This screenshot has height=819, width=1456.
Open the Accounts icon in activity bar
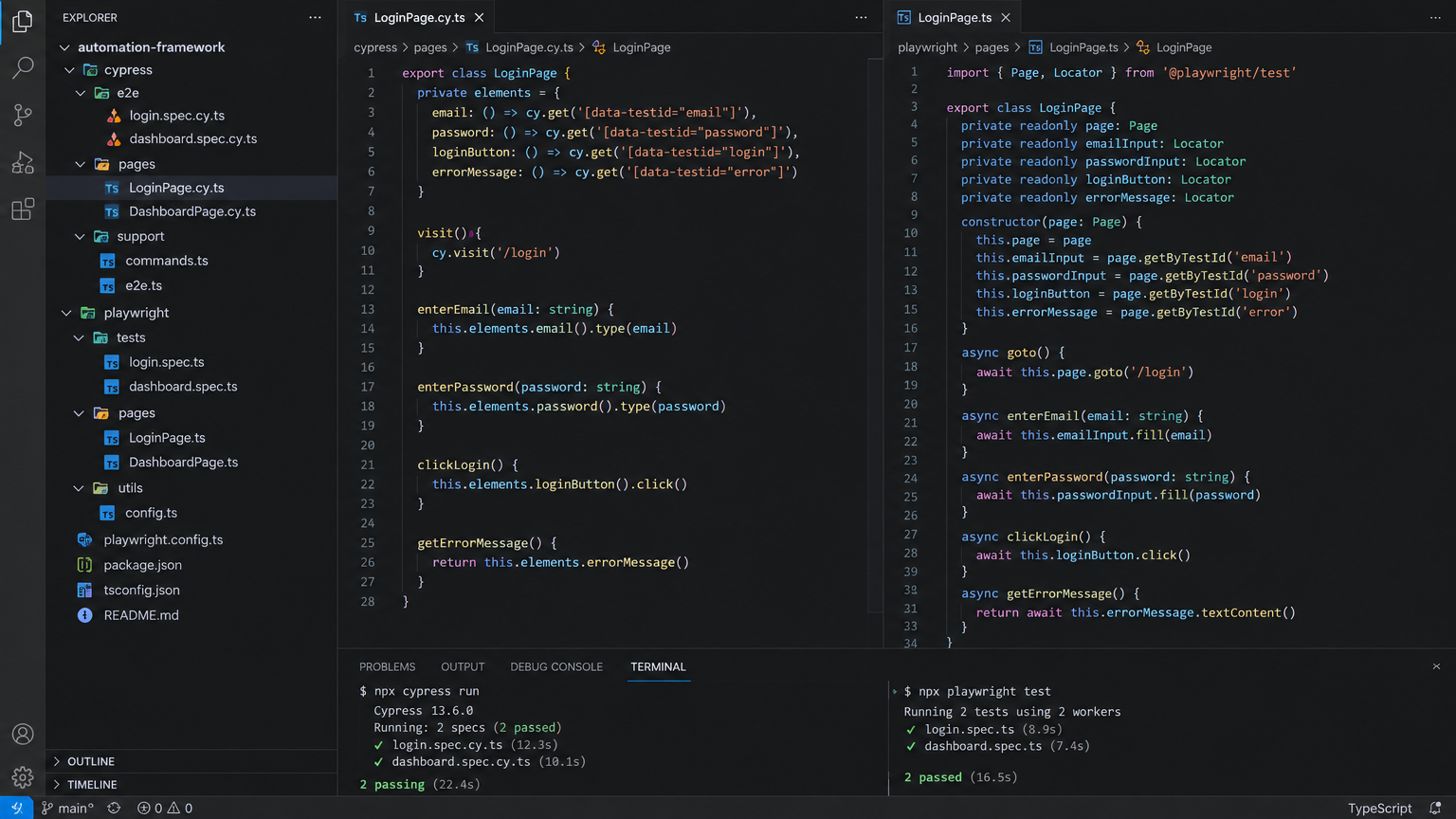click(x=23, y=735)
